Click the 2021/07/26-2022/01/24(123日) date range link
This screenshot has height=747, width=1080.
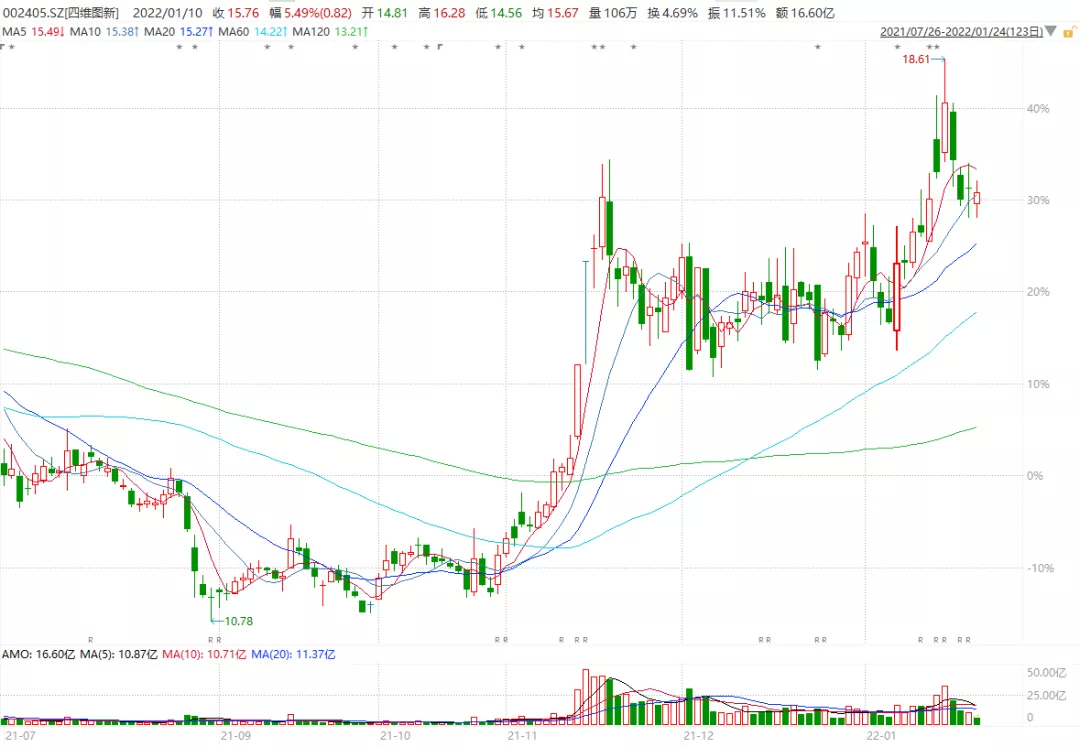[x=962, y=32]
